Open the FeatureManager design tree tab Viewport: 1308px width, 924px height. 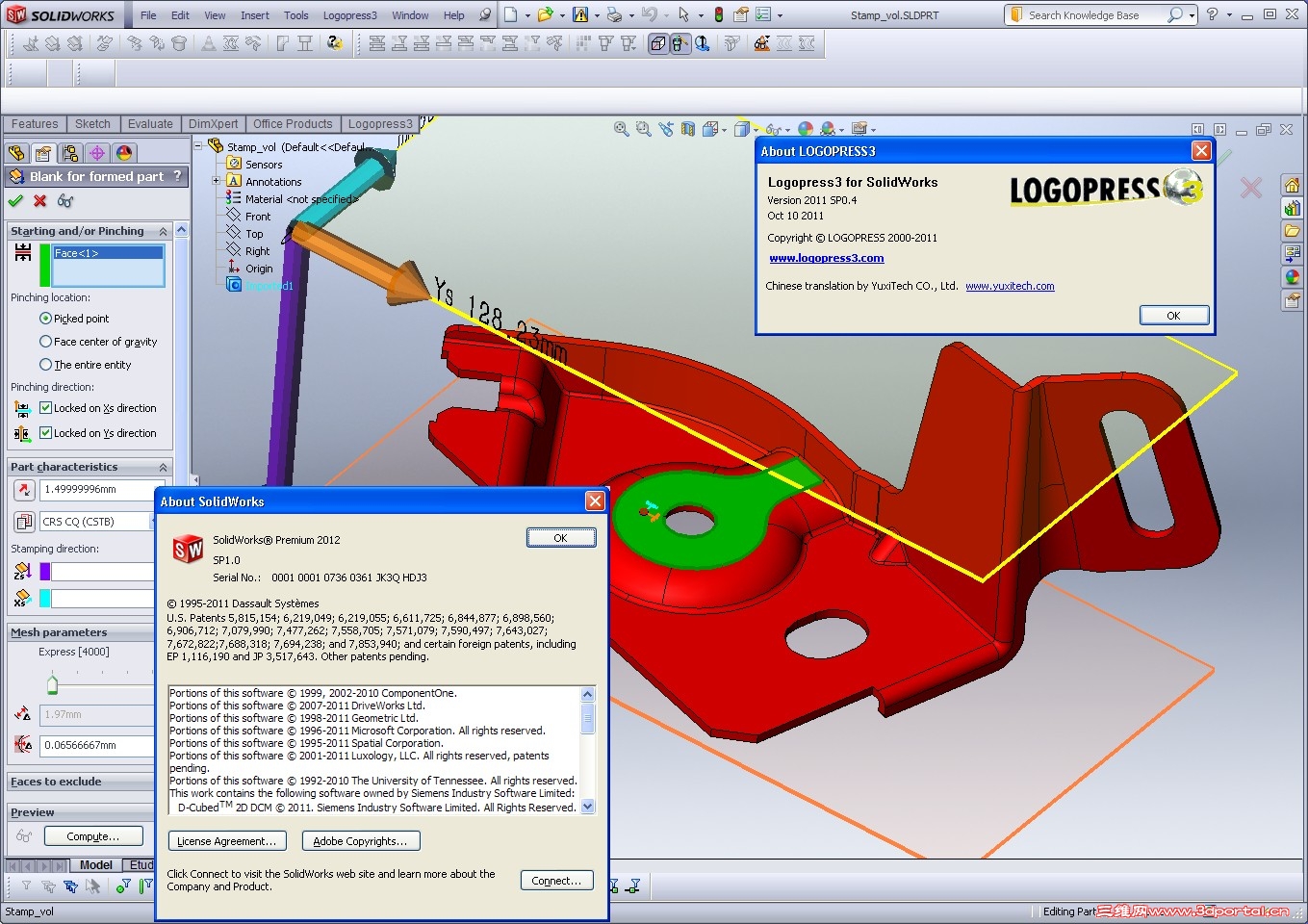[16, 153]
